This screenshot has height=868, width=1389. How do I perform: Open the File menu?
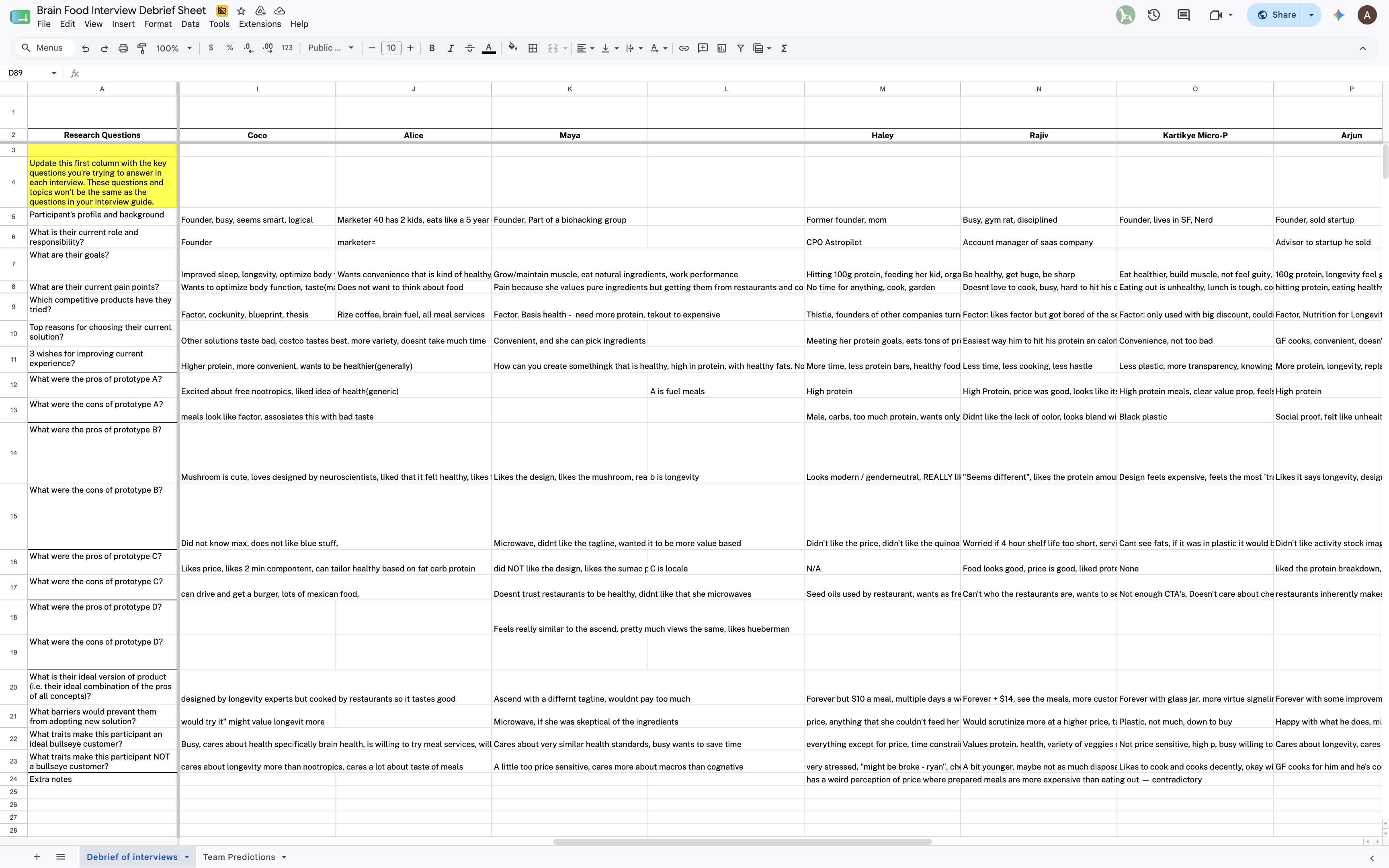point(44,24)
